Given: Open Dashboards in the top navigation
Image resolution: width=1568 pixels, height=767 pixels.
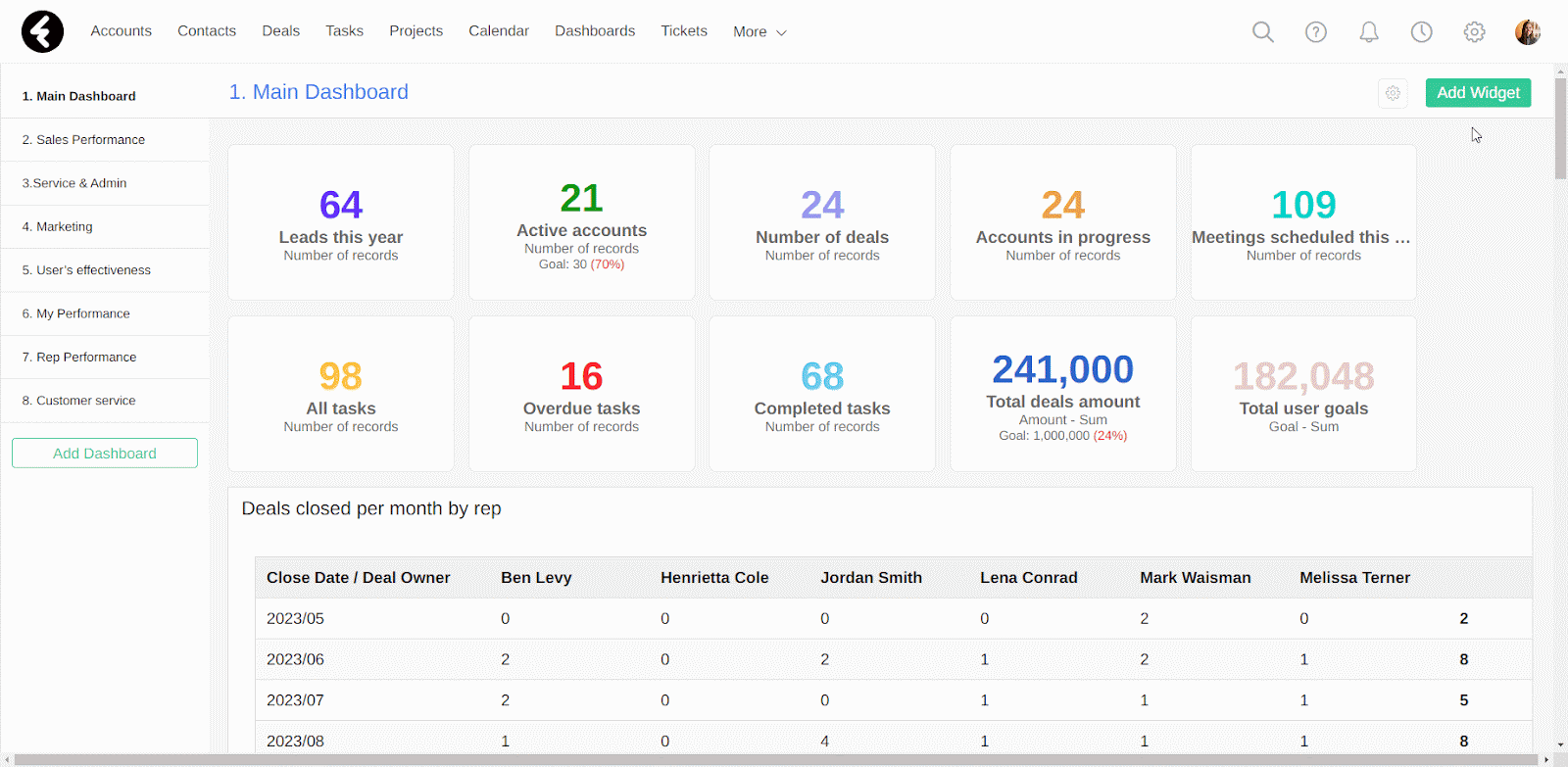Looking at the screenshot, I should [595, 30].
